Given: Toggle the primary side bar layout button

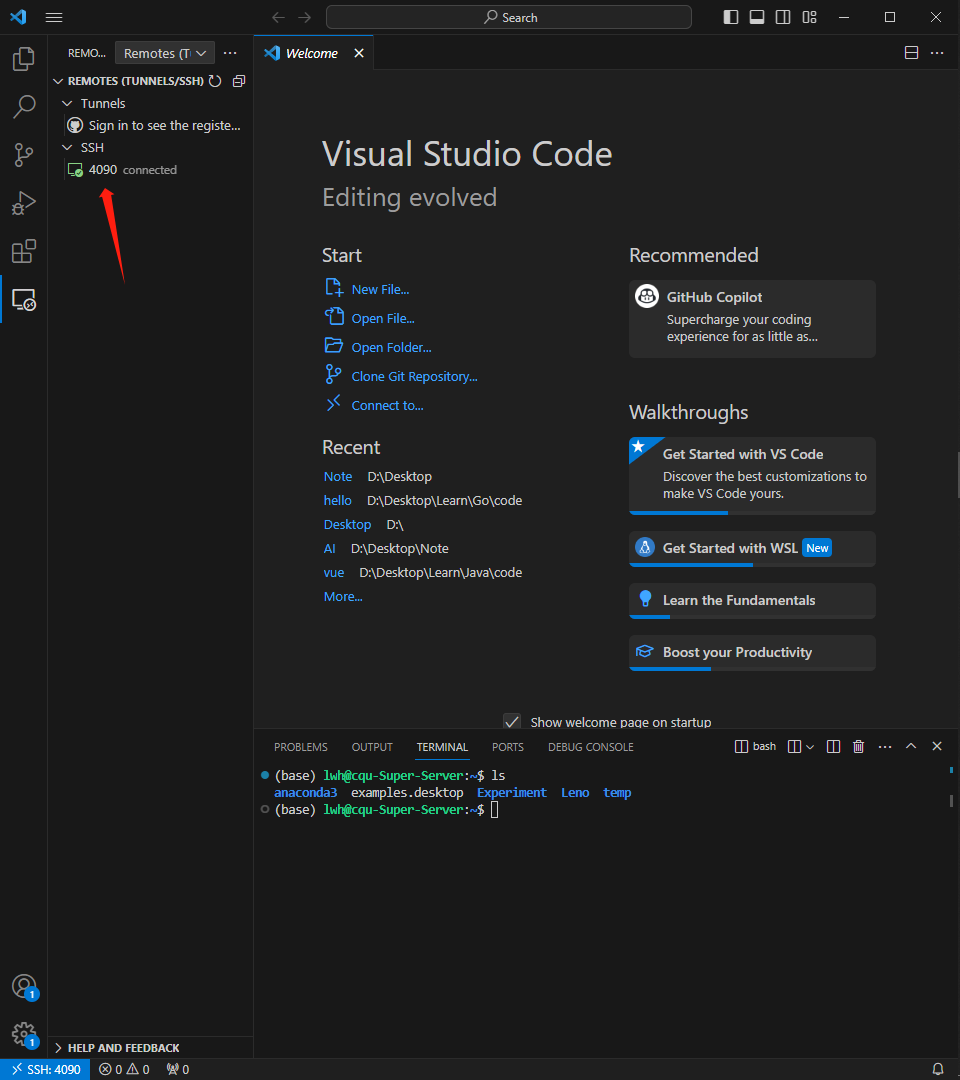Looking at the screenshot, I should coord(731,17).
